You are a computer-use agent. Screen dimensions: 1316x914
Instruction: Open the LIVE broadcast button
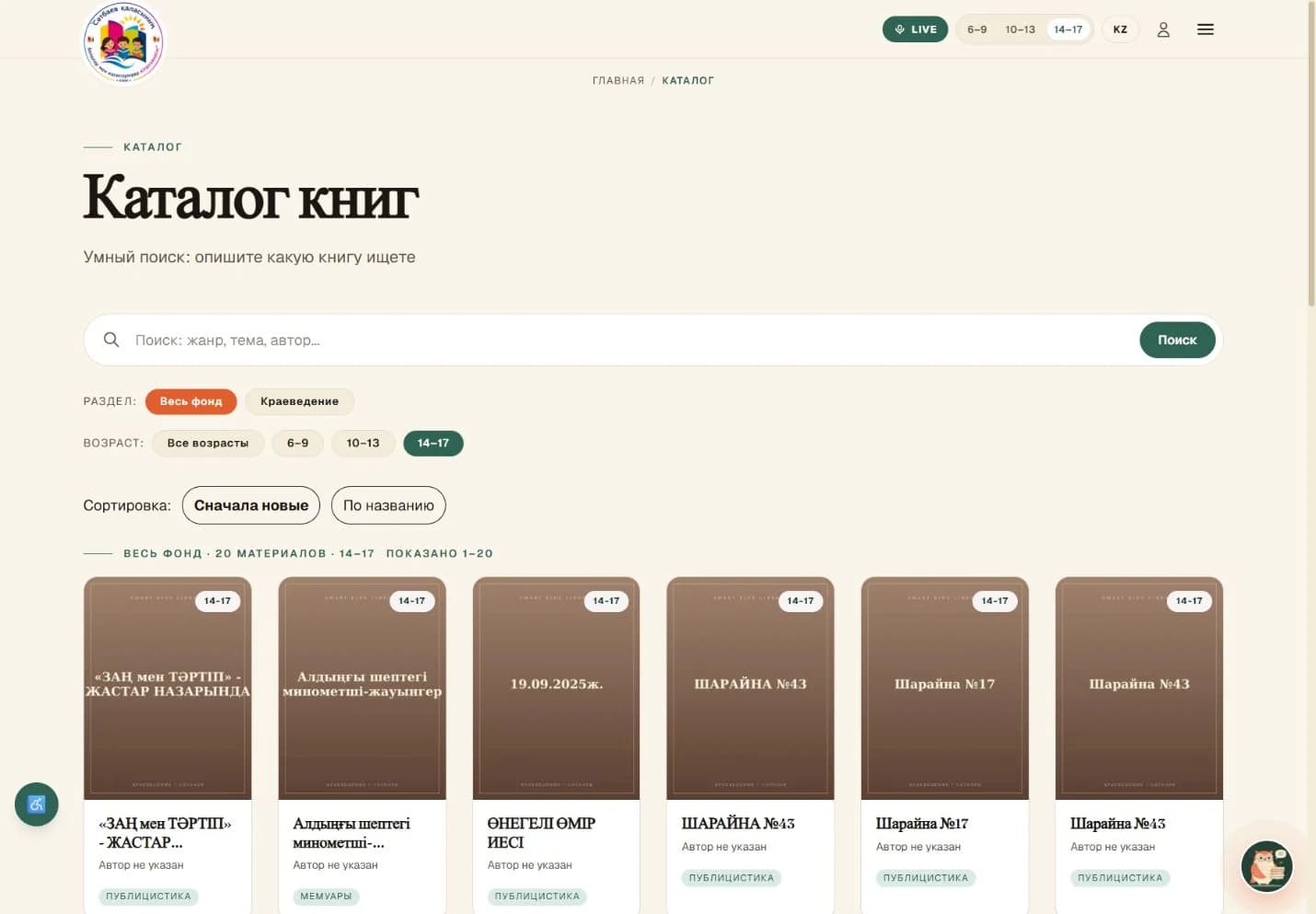point(915,29)
